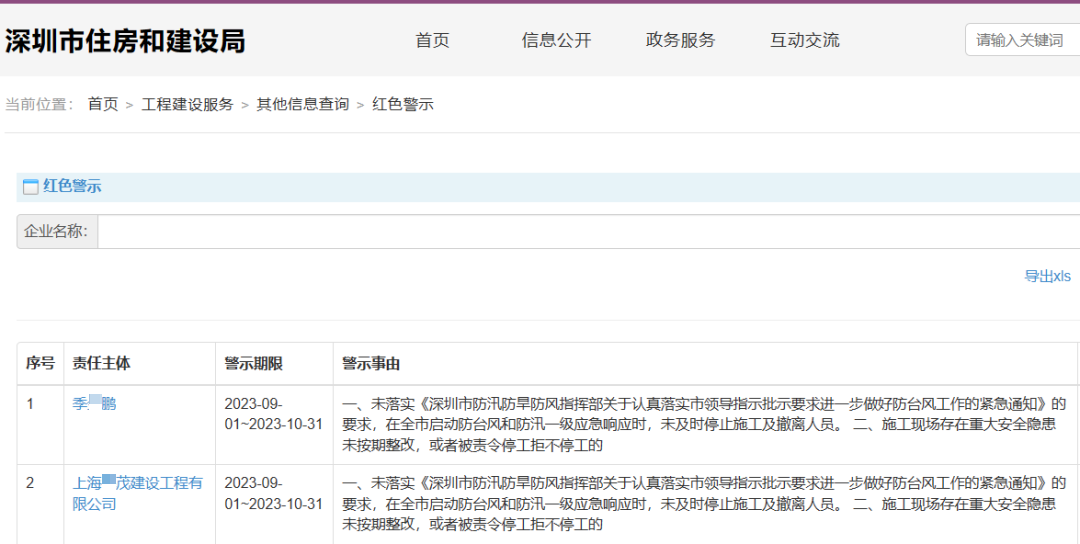Click the 序号 column header
The width and height of the screenshot is (1080, 544).
click(x=40, y=364)
